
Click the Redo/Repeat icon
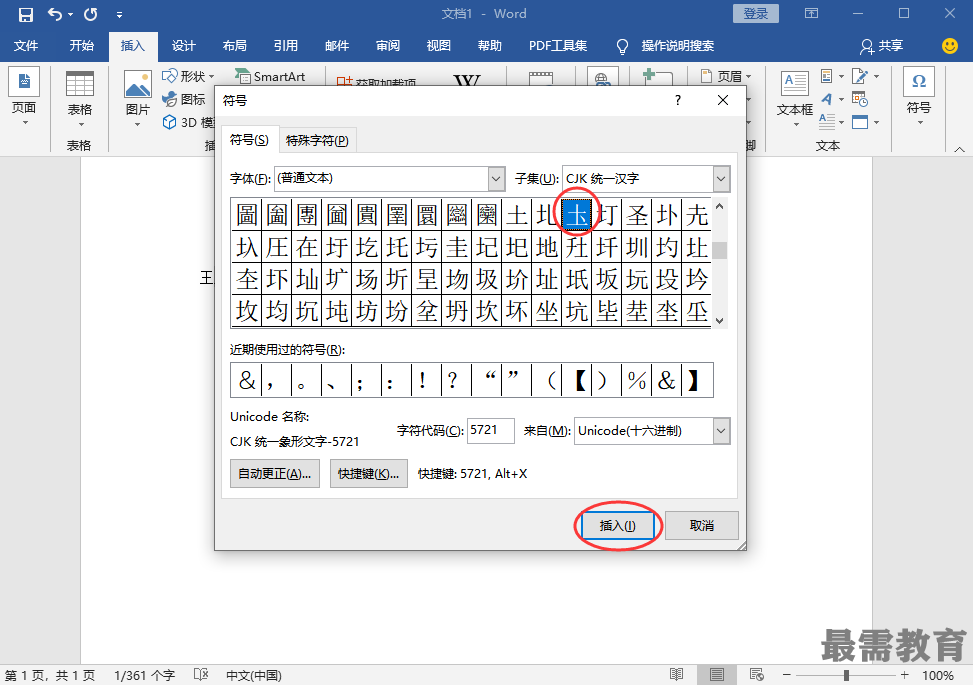tap(91, 14)
